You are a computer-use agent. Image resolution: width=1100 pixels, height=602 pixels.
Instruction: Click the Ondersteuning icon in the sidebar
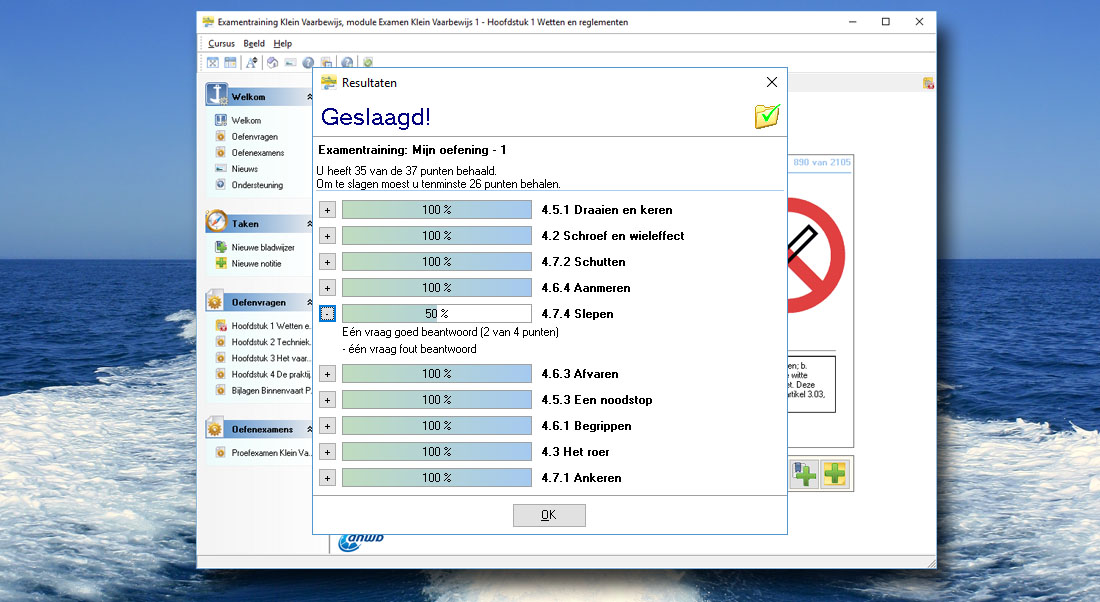[221, 185]
